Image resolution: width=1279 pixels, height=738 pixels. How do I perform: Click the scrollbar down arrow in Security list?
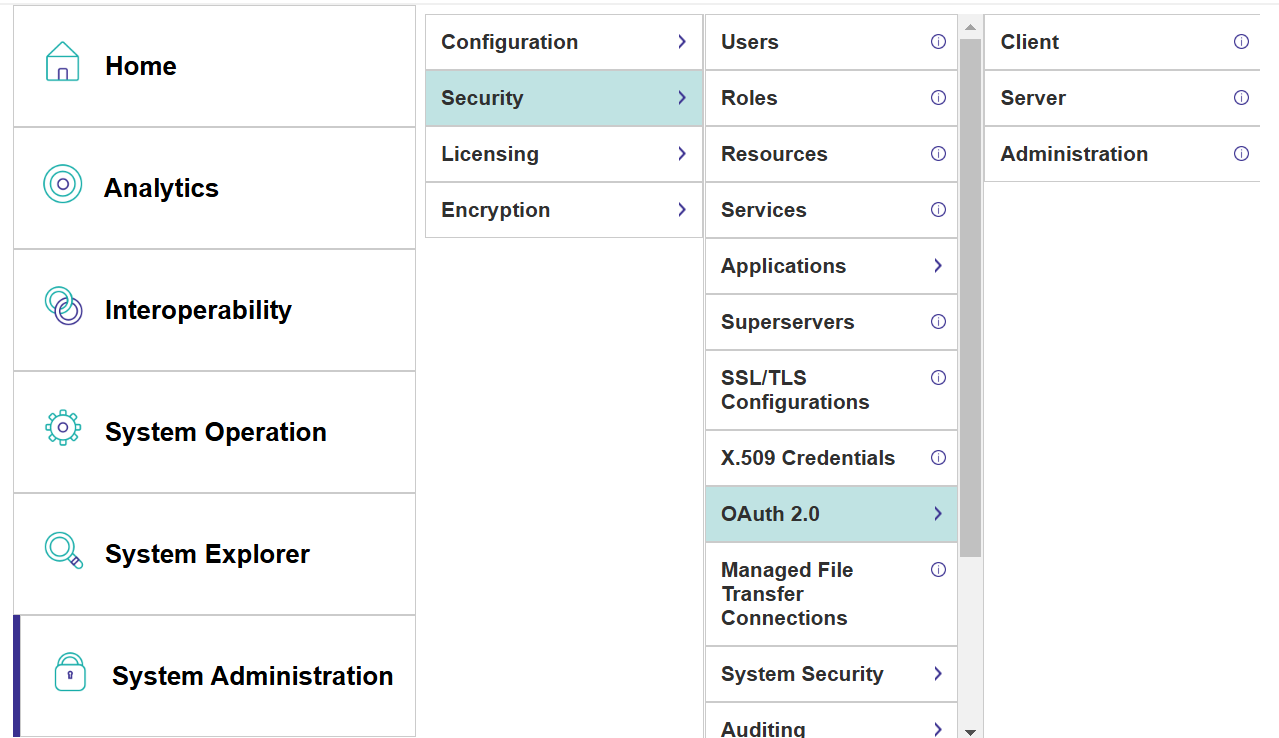tap(969, 731)
